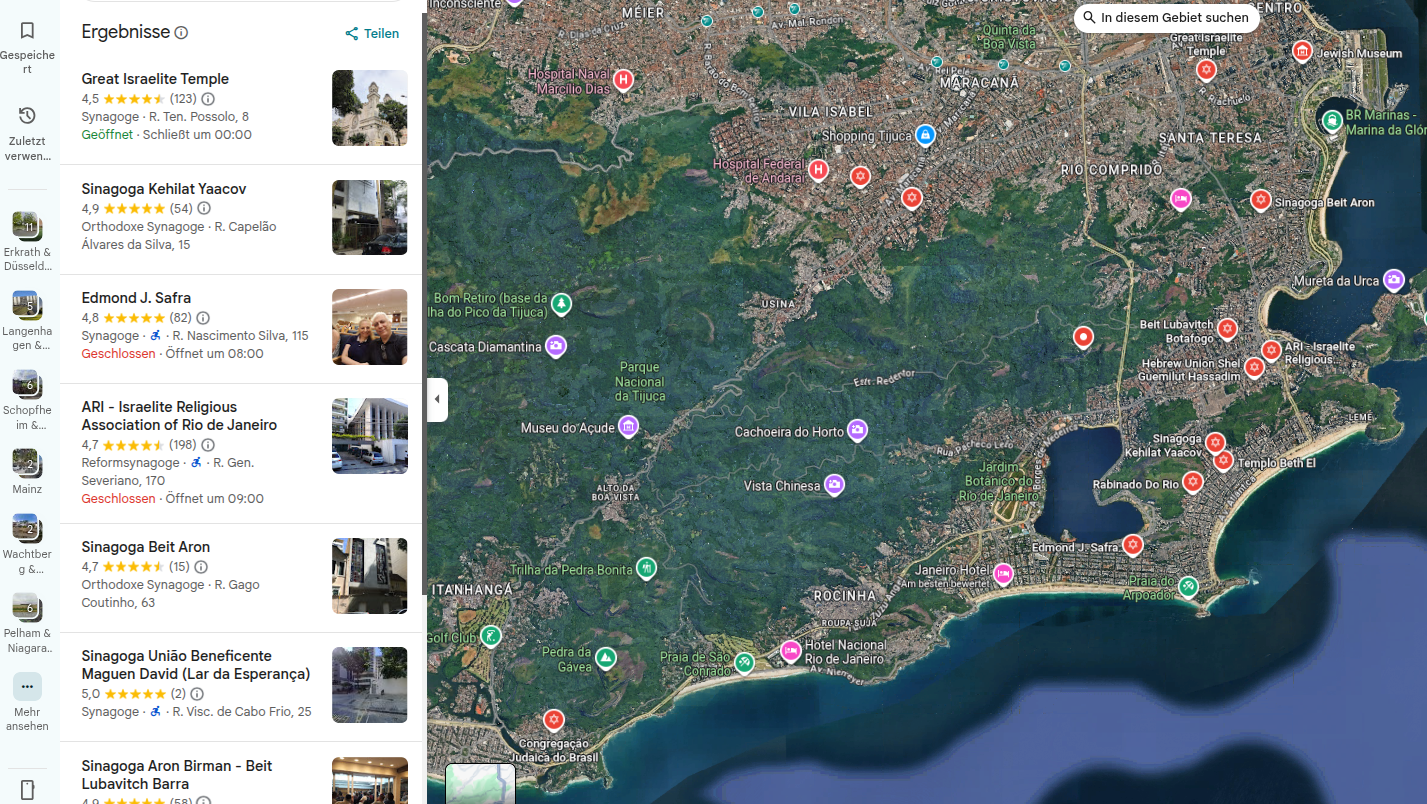The width and height of the screenshot is (1427, 804).
Task: Click the Pedra da Gávea peak marker
Action: [x=605, y=658]
